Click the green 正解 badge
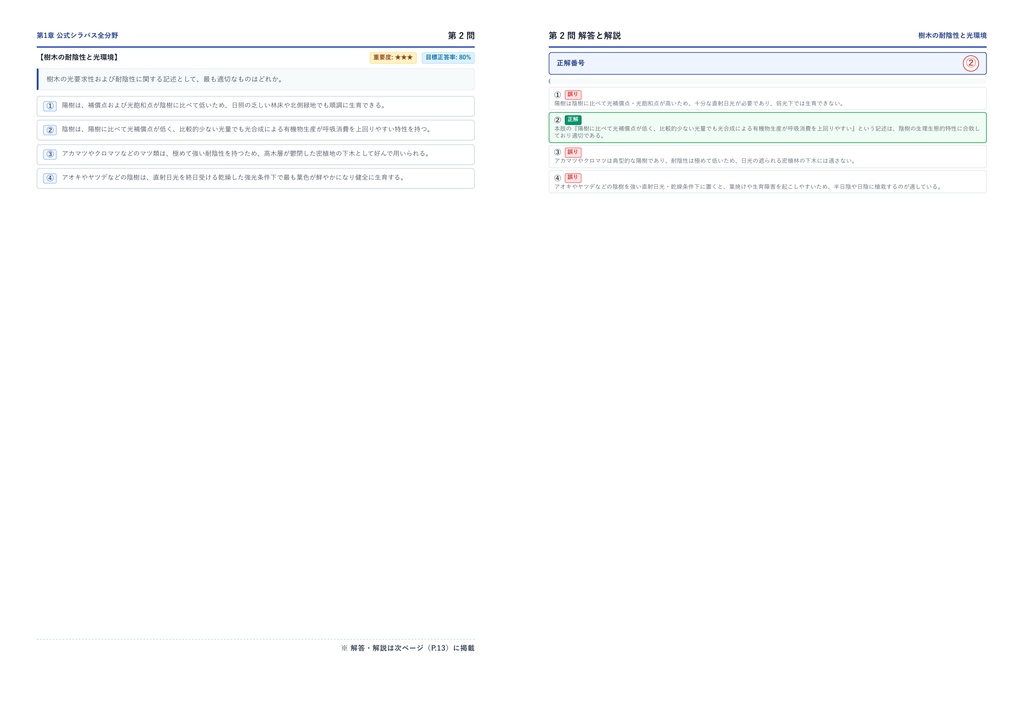The image size is (1024, 724). click(573, 119)
